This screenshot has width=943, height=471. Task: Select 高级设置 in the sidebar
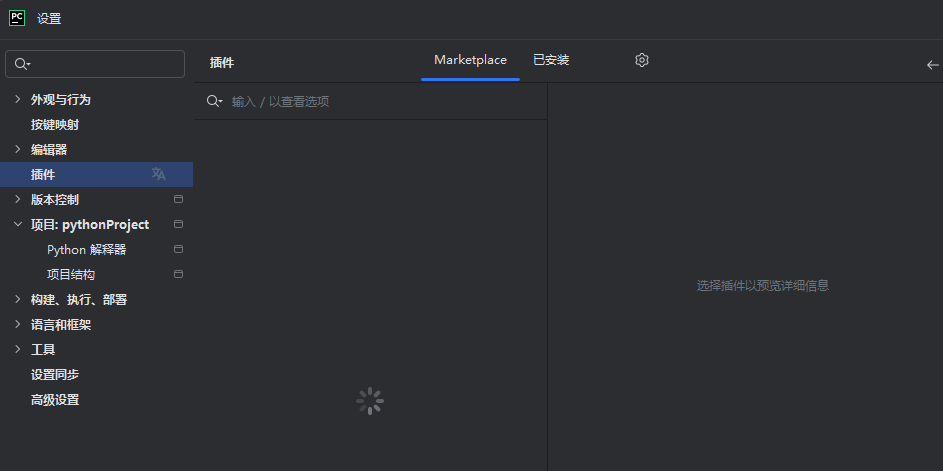[x=55, y=400]
